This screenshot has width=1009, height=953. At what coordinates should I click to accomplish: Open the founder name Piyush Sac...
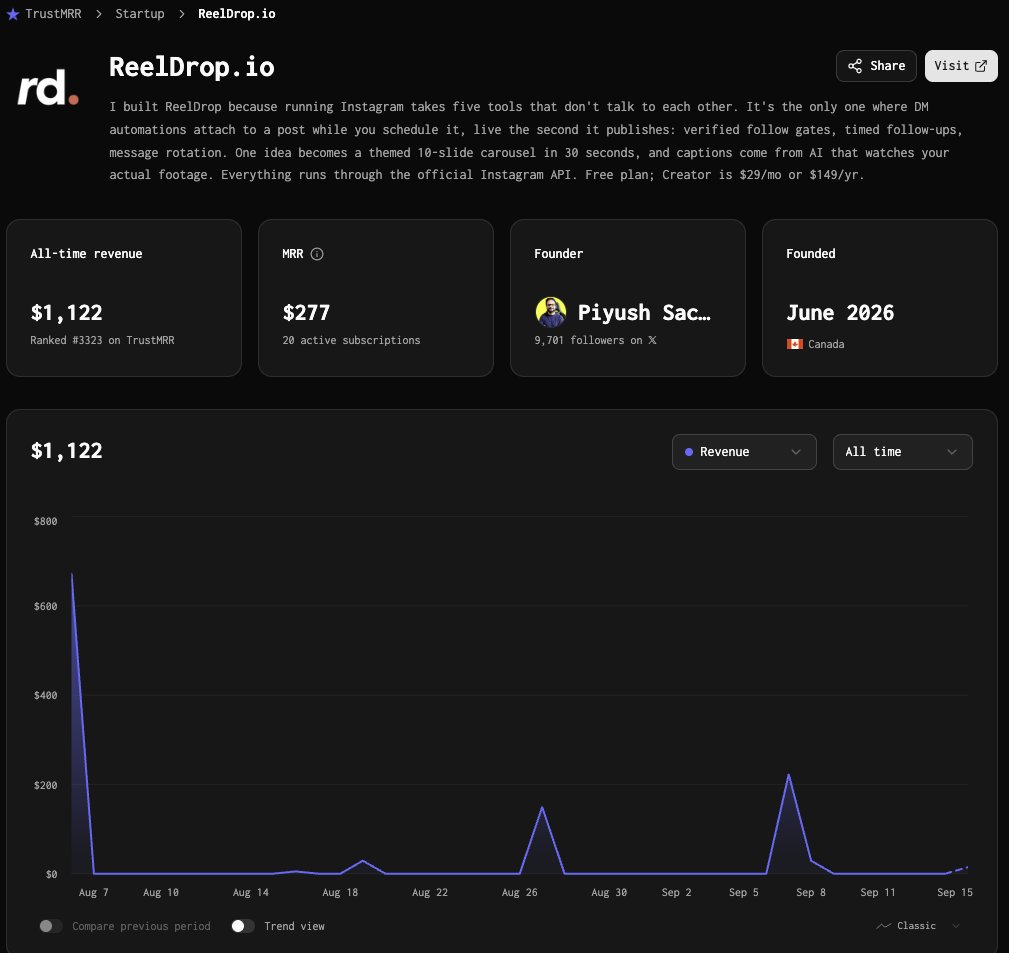click(644, 313)
